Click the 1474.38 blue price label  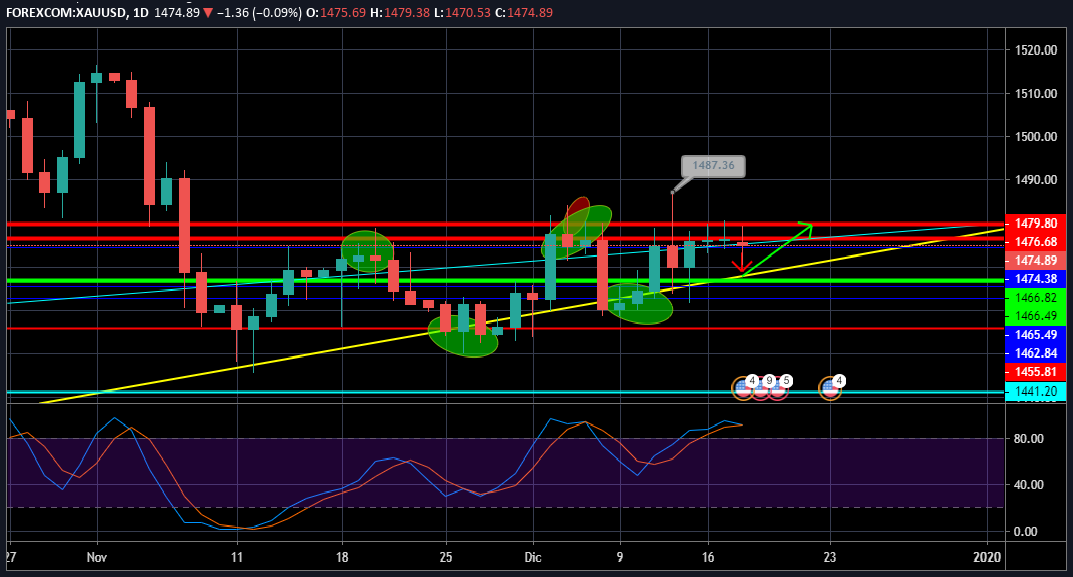click(1036, 279)
